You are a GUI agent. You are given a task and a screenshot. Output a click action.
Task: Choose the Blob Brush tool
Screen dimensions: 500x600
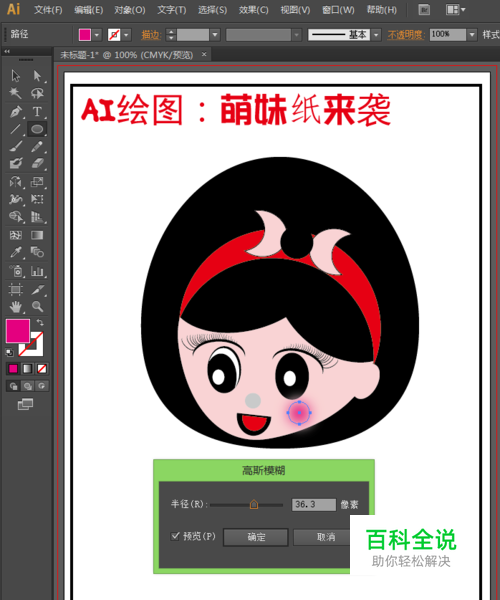[x=15, y=163]
